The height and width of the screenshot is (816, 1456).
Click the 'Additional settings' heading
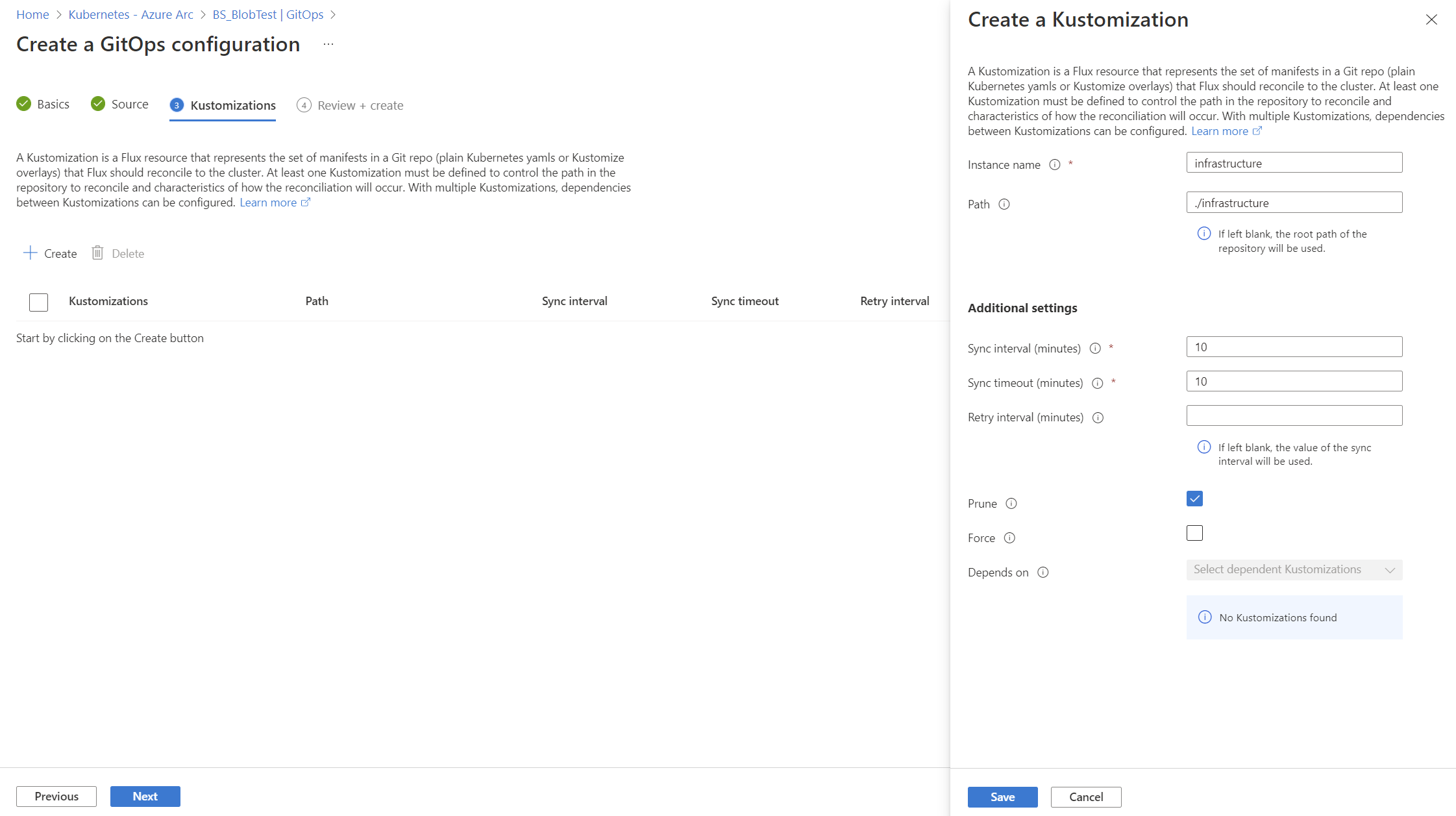[1022, 308]
